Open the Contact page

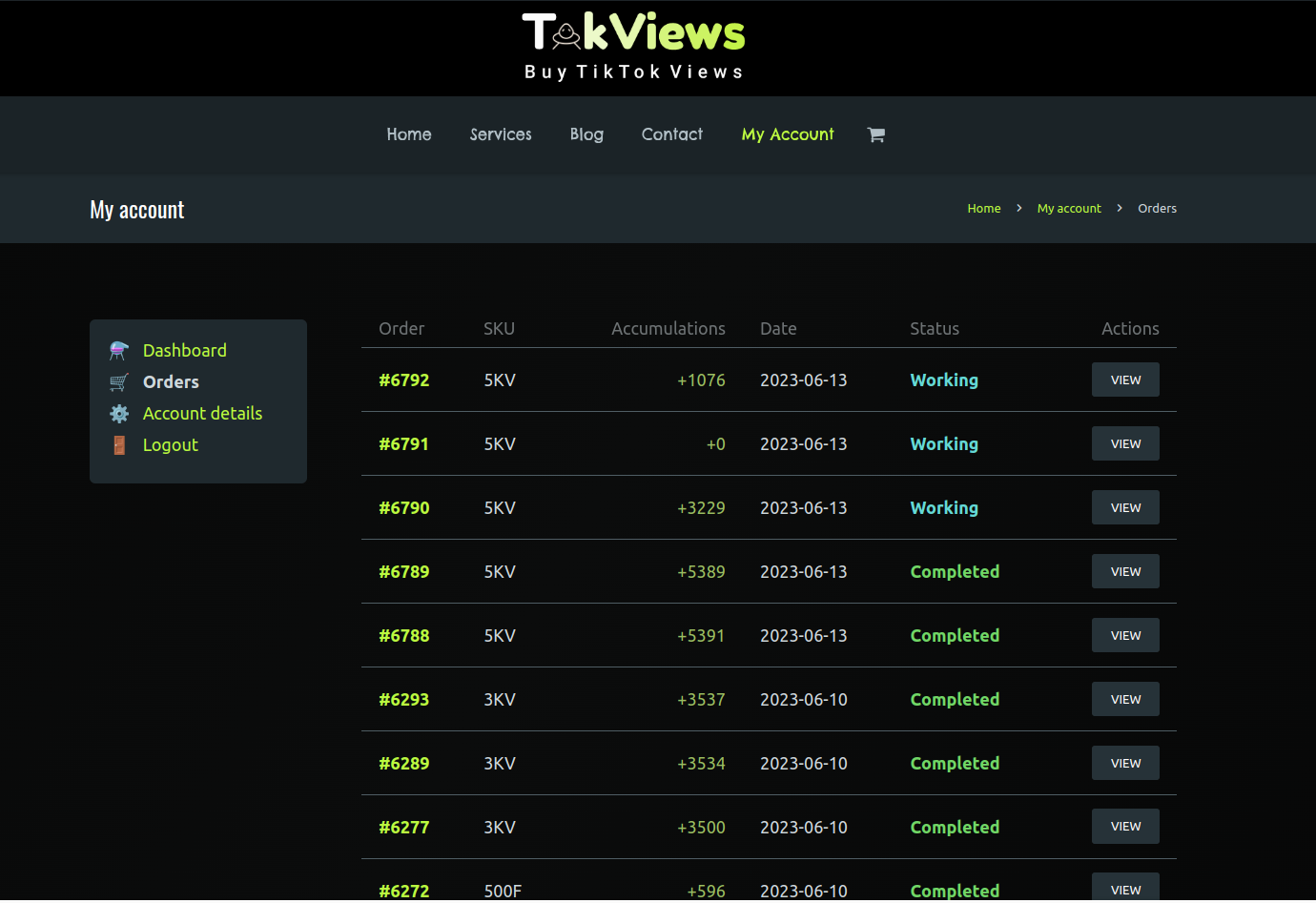click(x=672, y=134)
